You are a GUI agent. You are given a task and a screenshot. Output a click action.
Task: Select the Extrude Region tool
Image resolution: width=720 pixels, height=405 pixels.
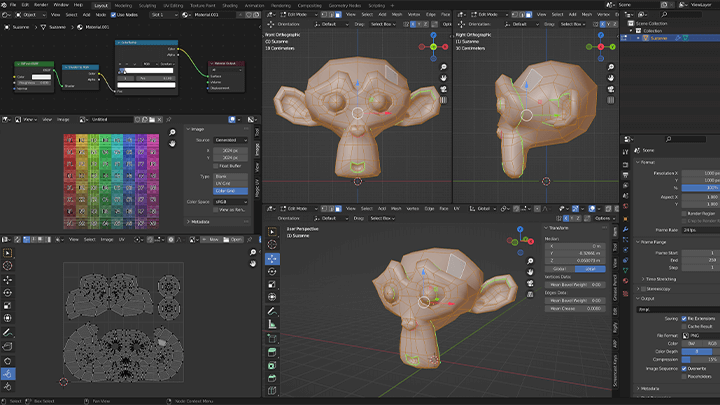272,353
